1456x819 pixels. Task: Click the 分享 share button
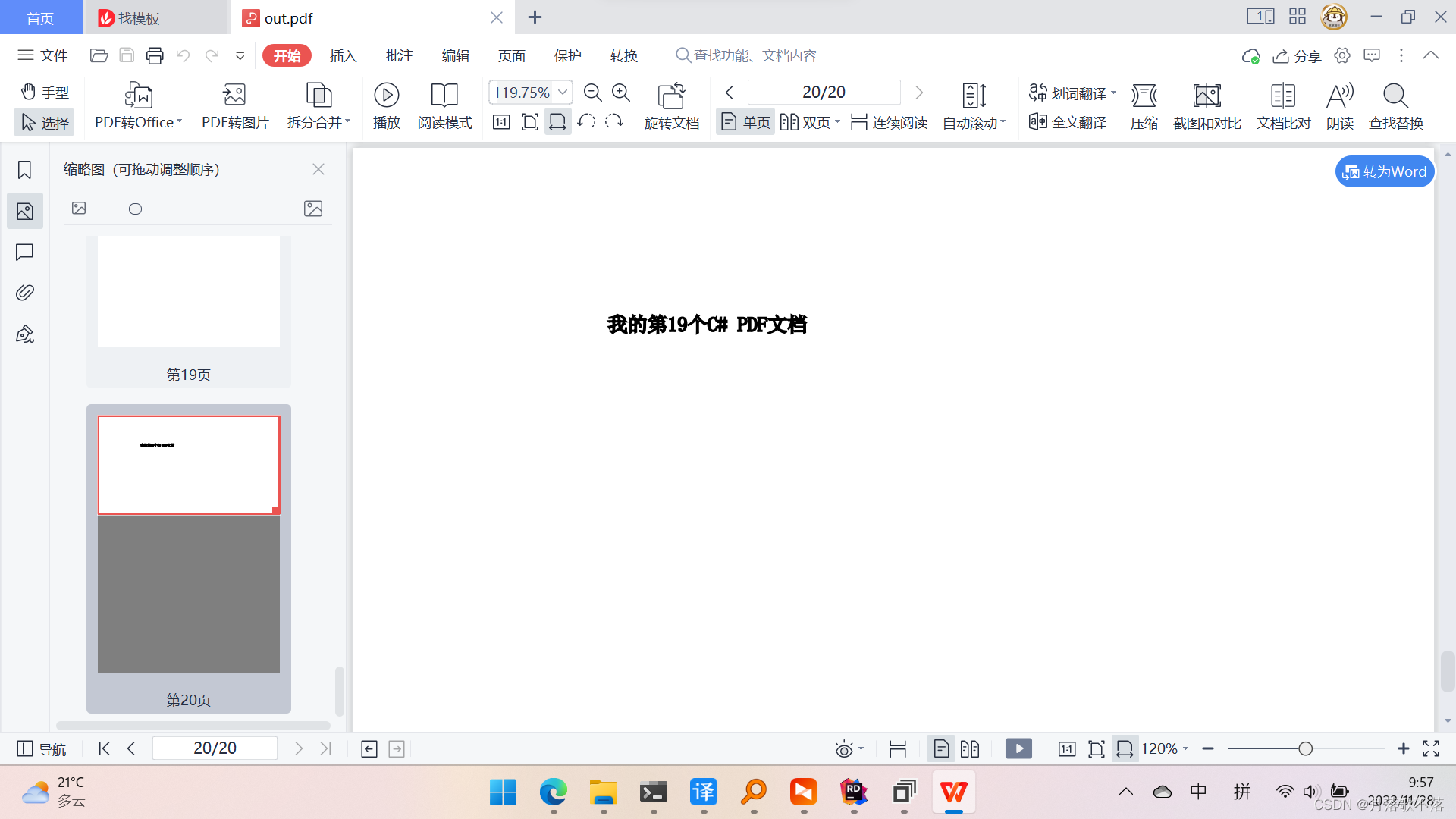1297,55
